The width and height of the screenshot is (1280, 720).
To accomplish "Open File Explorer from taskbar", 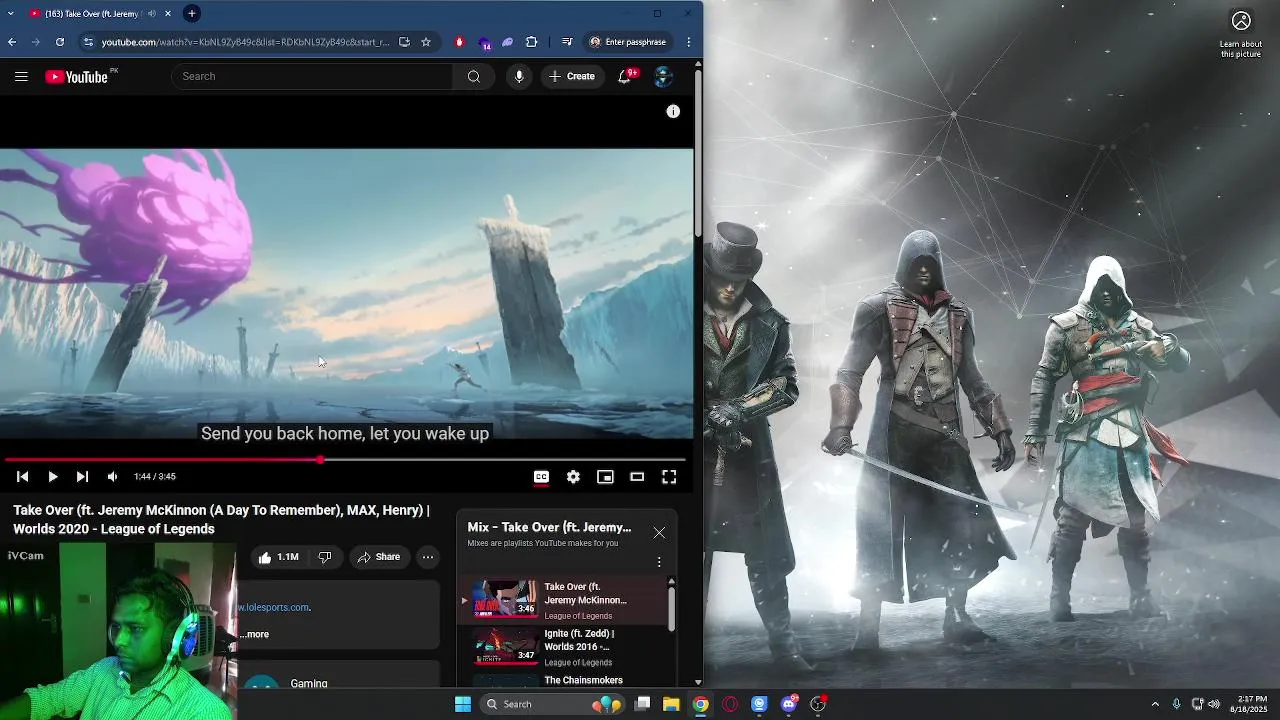I will [x=671, y=704].
